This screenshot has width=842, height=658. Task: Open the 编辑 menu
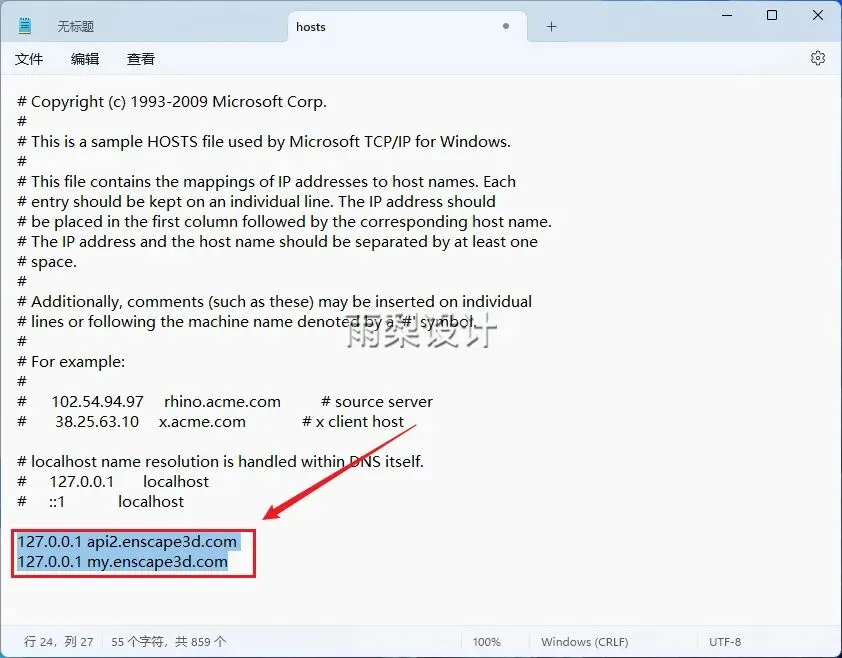[85, 59]
